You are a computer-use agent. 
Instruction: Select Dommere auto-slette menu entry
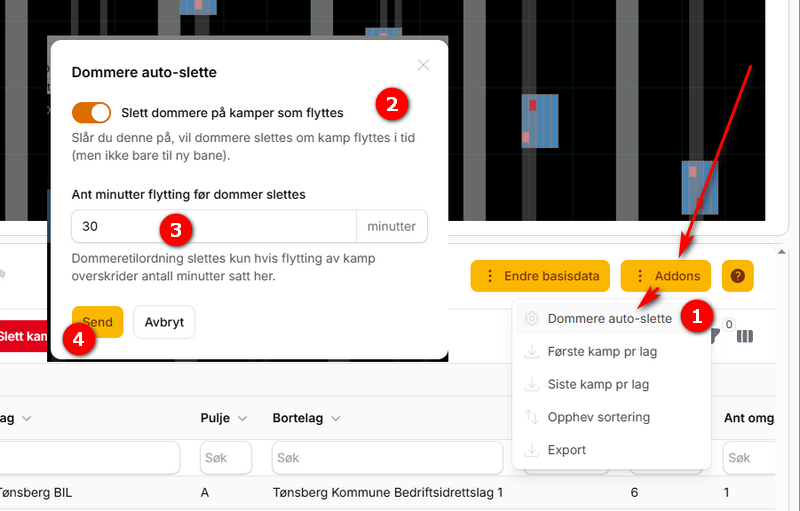click(610, 319)
